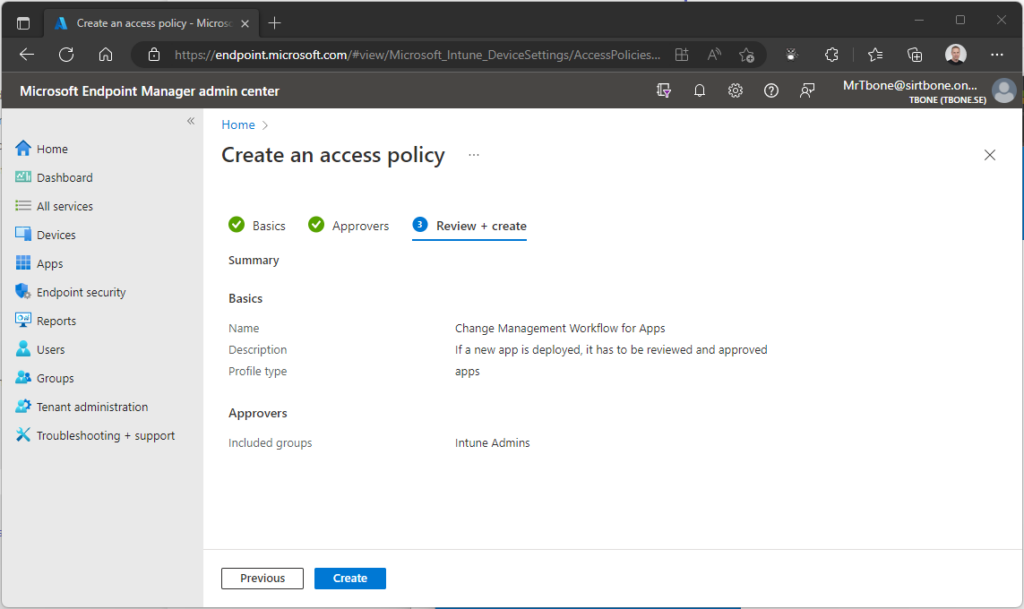Click the browser refresh icon
This screenshot has width=1024, height=609.
pos(66,55)
